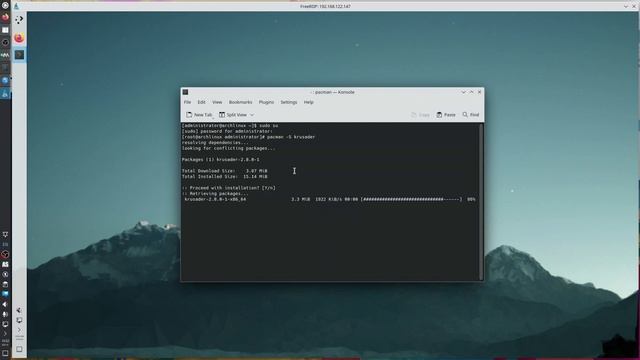Open the Help menu in Konsole

pyautogui.click(x=309, y=102)
